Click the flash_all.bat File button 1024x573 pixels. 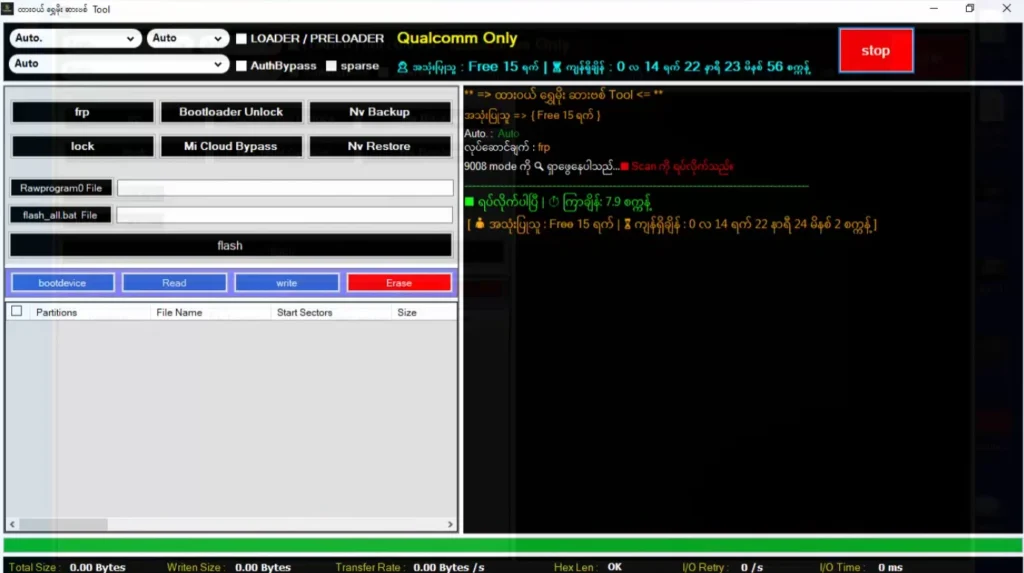pos(60,215)
